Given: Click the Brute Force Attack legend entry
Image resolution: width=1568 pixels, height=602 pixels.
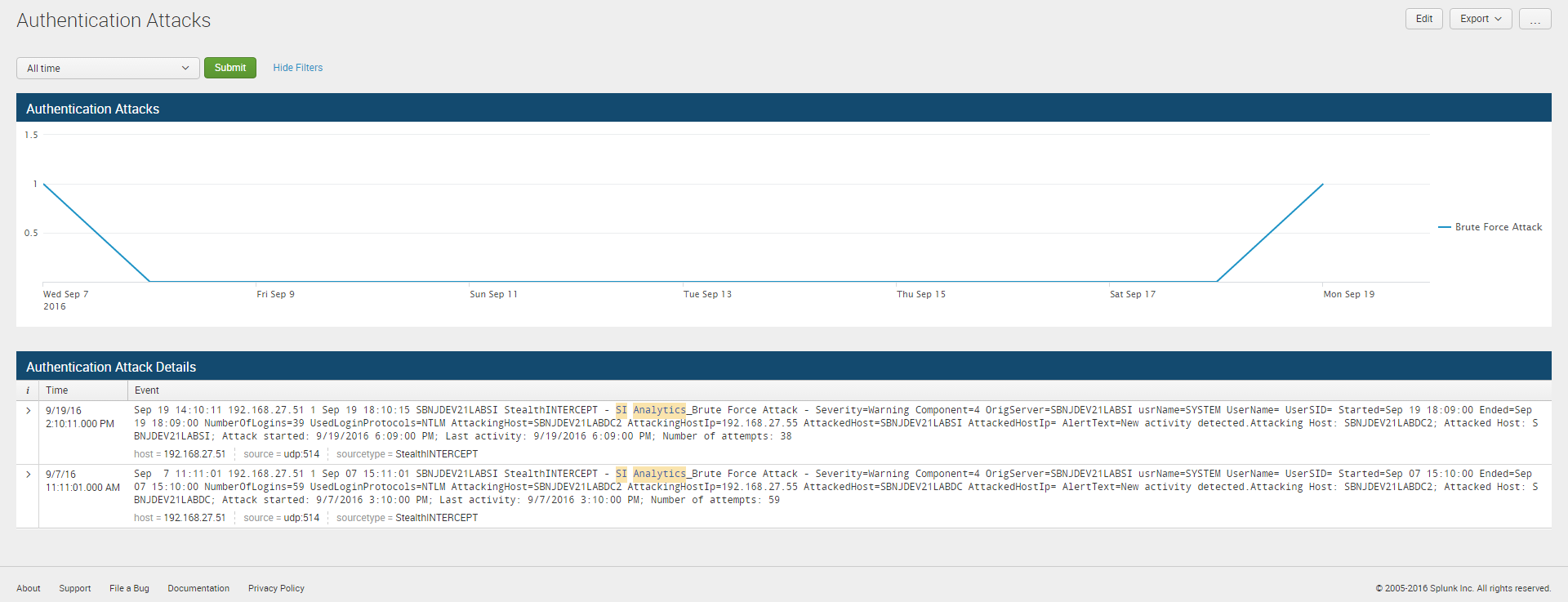Looking at the screenshot, I should click(x=1490, y=227).
